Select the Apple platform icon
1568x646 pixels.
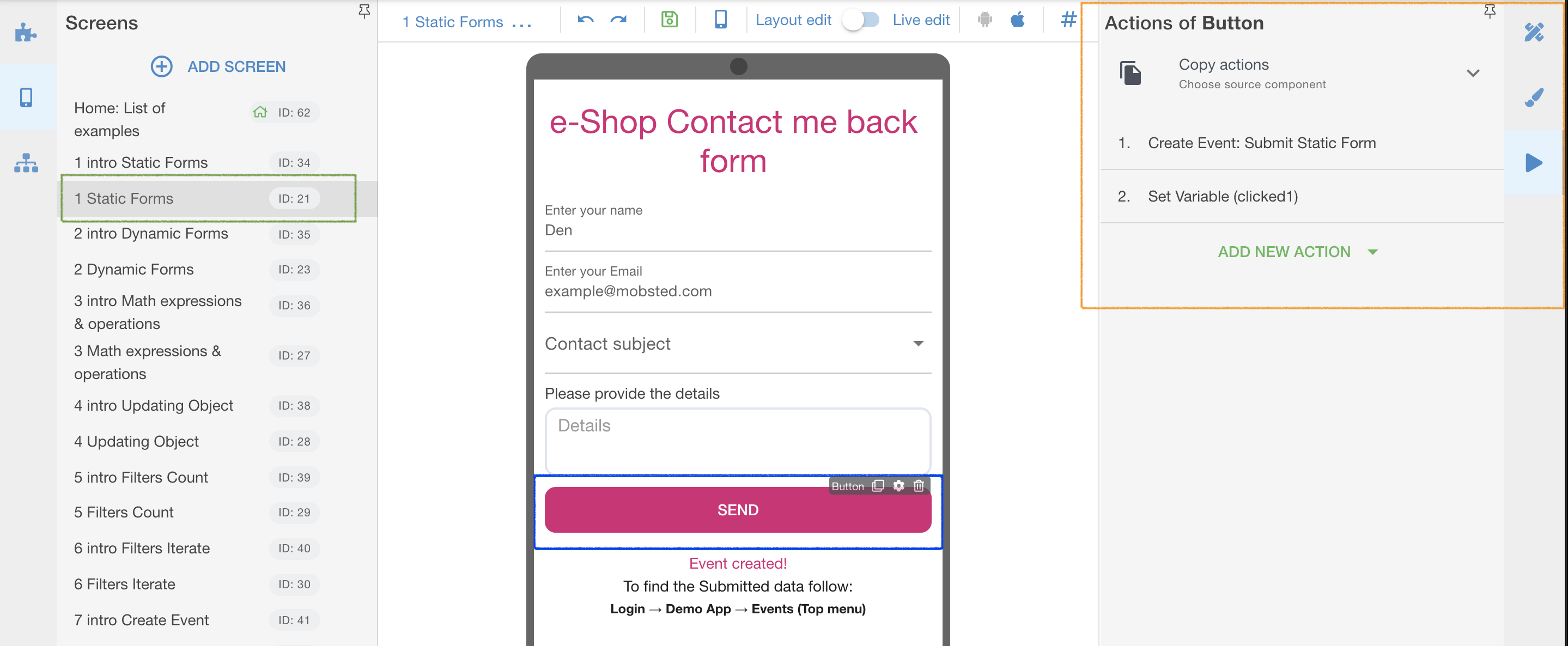pos(1017,20)
